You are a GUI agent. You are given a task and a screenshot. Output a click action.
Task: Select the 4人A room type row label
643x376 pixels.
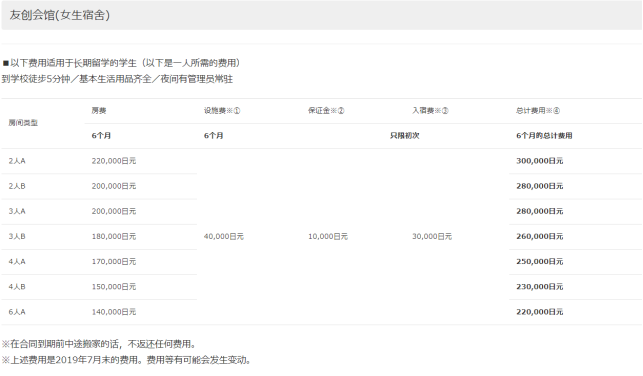17,261
